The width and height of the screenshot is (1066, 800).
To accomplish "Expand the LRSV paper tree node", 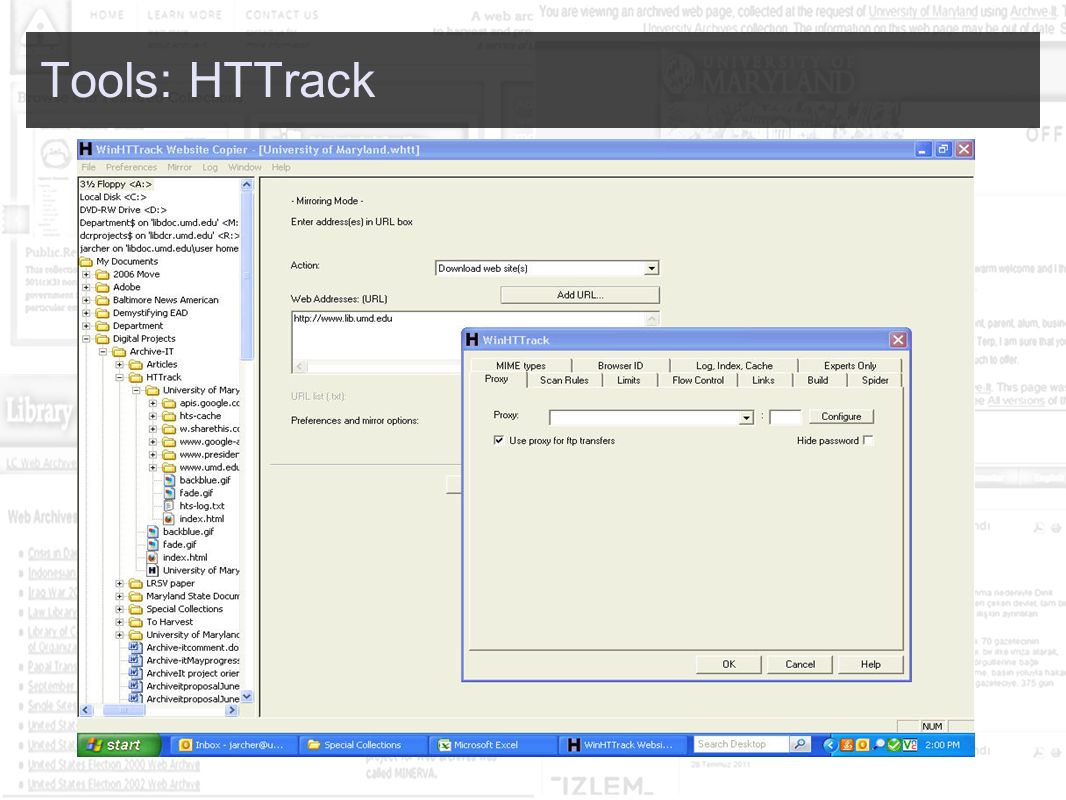I will (x=120, y=584).
